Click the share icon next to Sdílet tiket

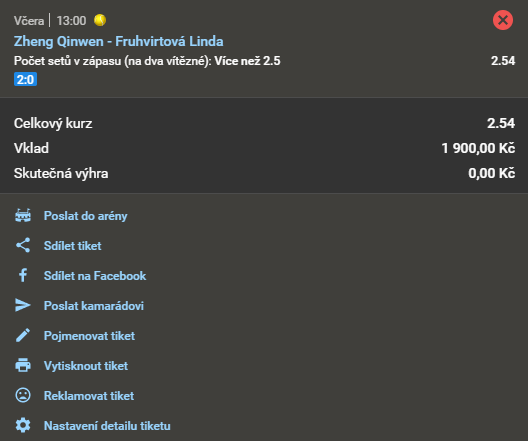pos(23,245)
